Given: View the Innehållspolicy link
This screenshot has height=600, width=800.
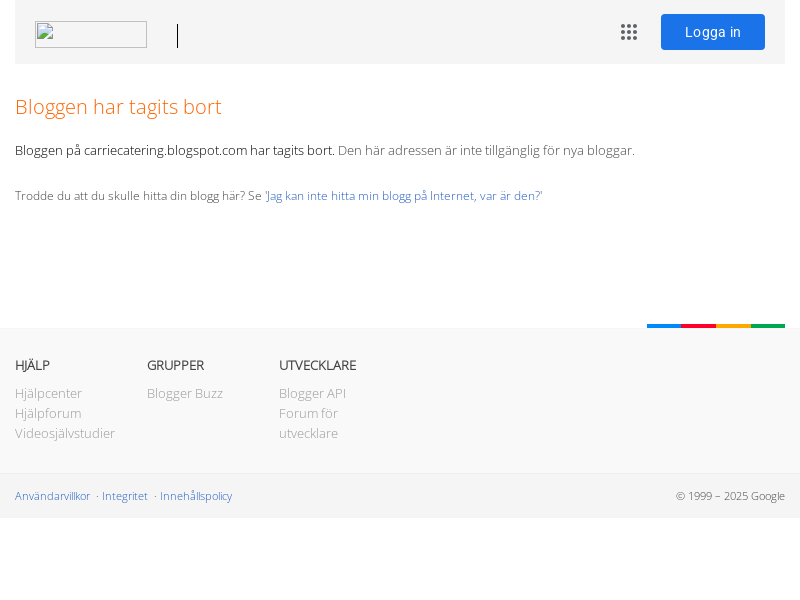Looking at the screenshot, I should click(x=196, y=496).
